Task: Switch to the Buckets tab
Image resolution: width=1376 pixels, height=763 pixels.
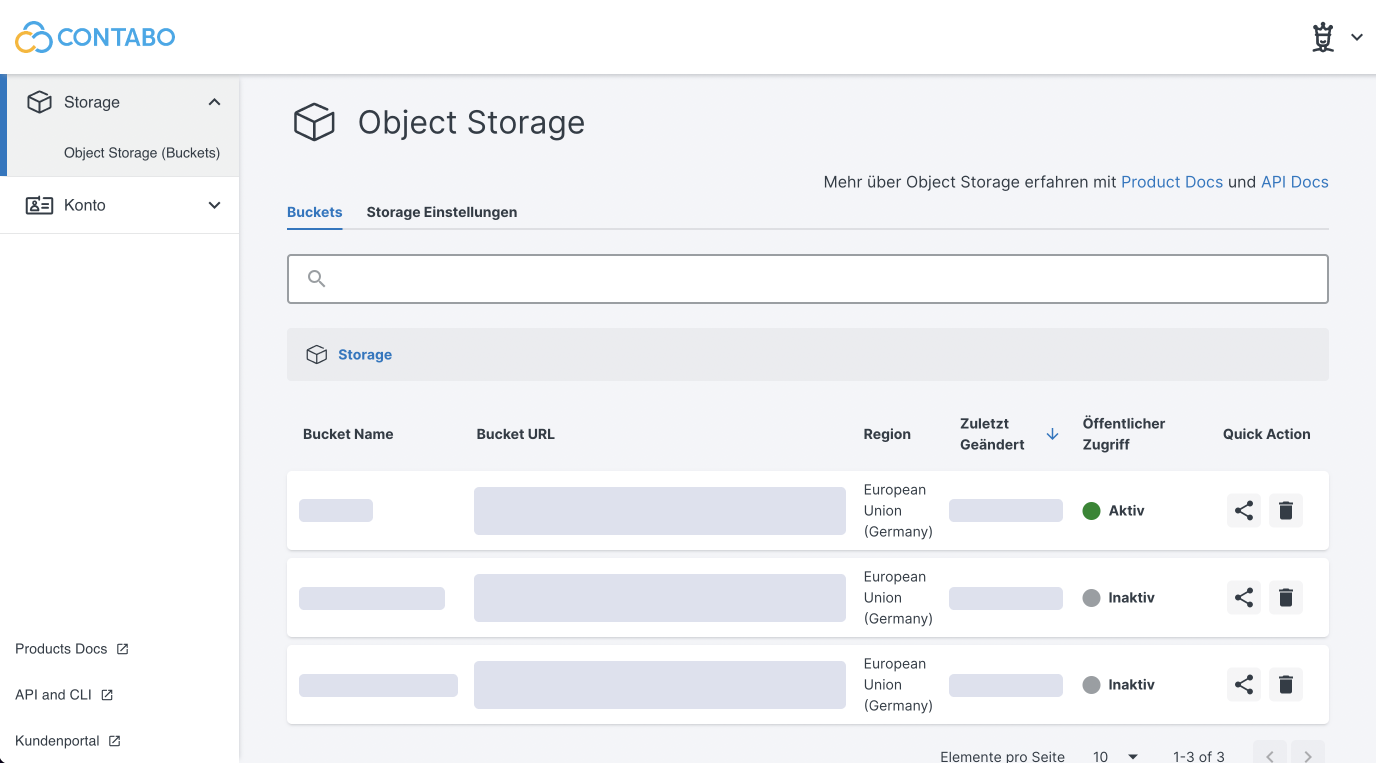Action: tap(315, 212)
